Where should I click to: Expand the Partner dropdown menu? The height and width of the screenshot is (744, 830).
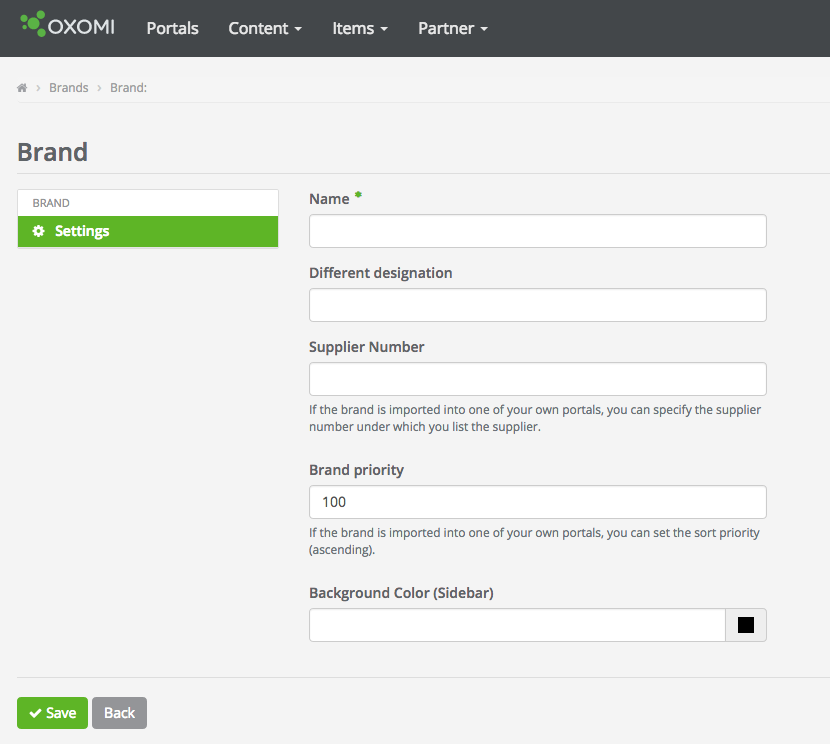453,28
